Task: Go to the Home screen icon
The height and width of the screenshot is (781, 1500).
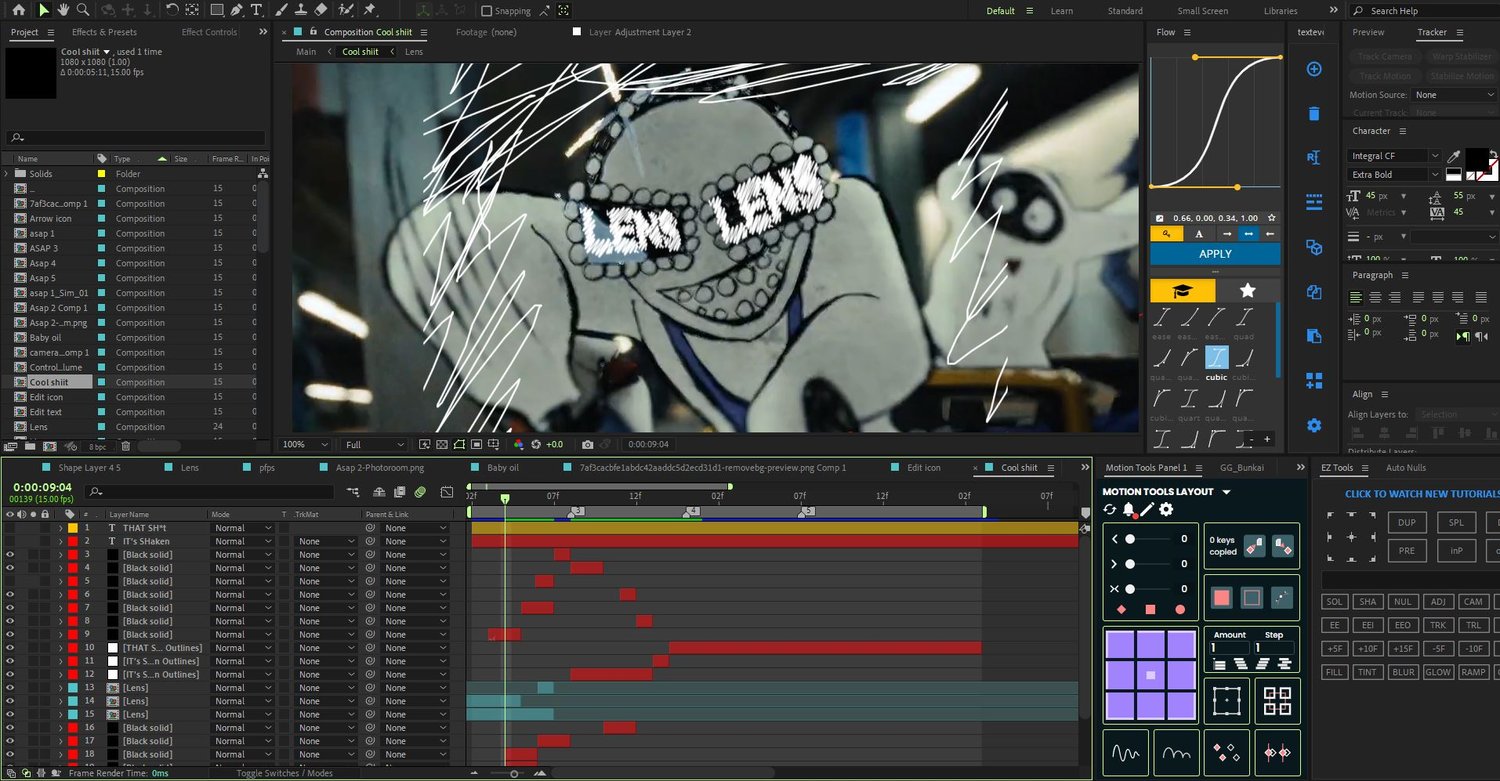Action: 18,10
